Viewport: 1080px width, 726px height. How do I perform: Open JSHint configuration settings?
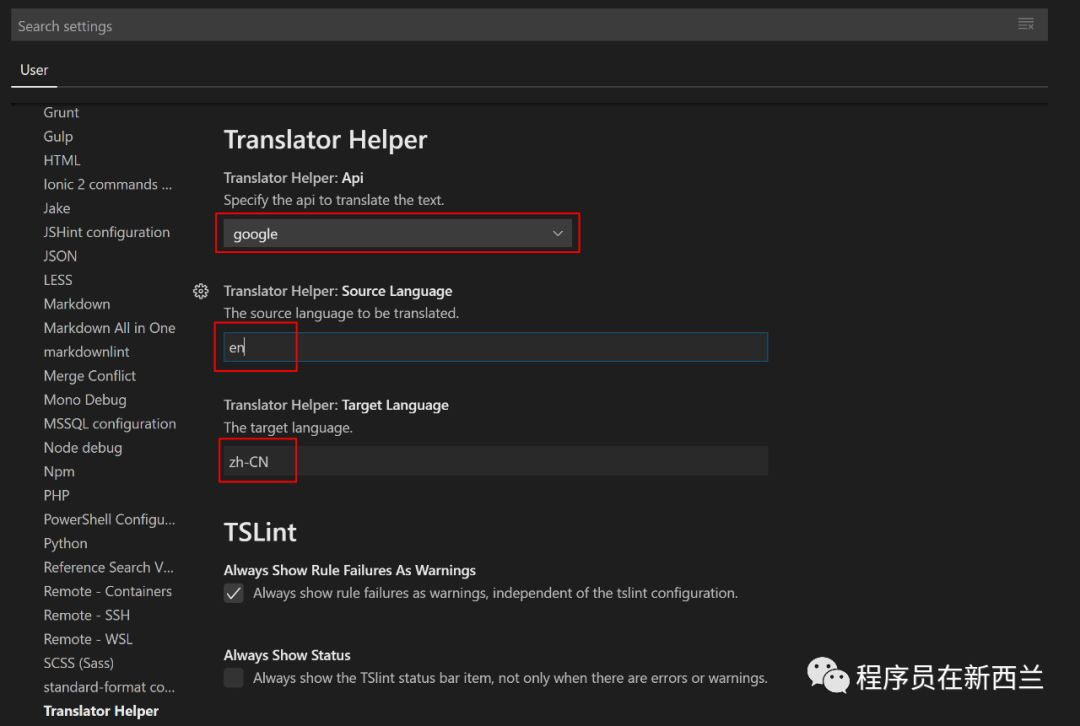(107, 231)
